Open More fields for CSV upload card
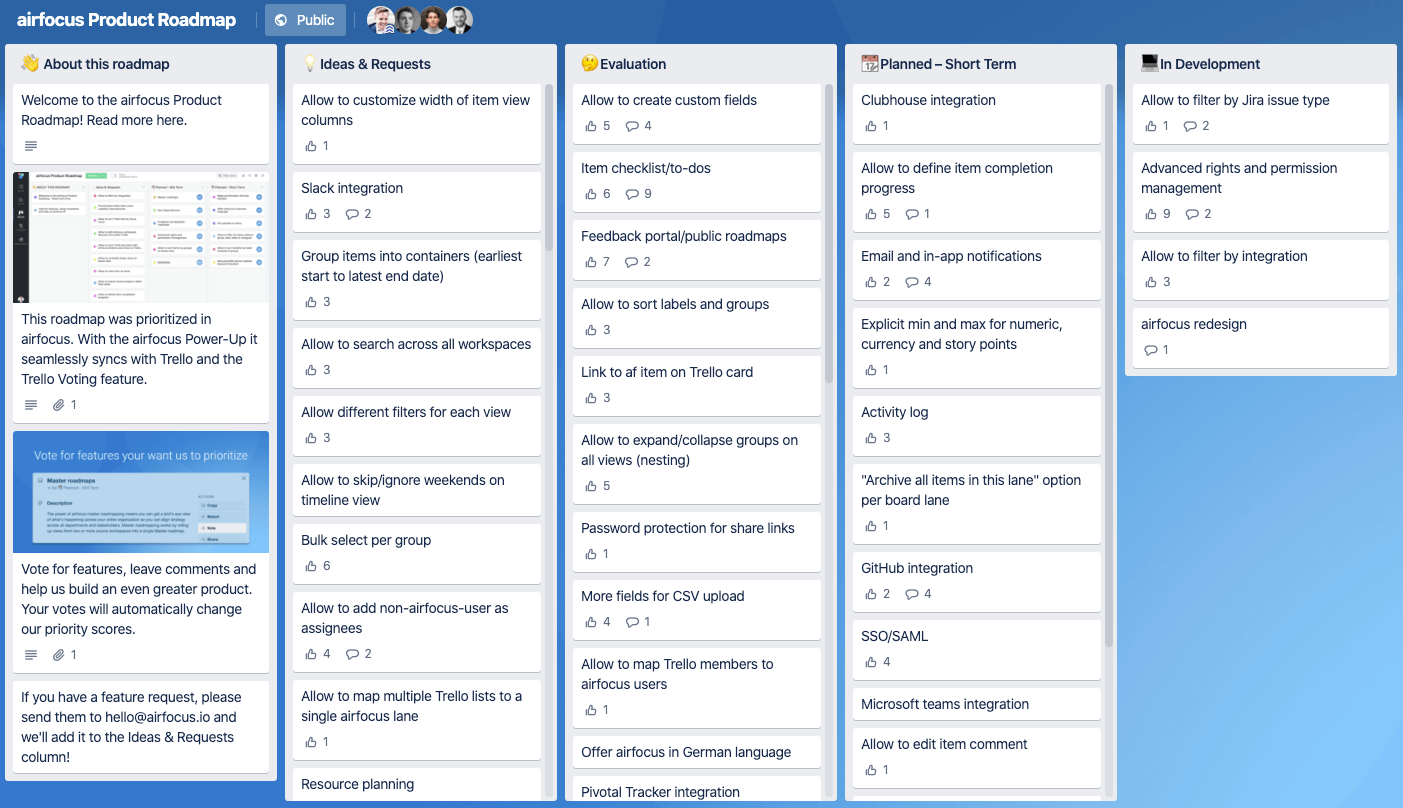1403x808 pixels. (696, 609)
